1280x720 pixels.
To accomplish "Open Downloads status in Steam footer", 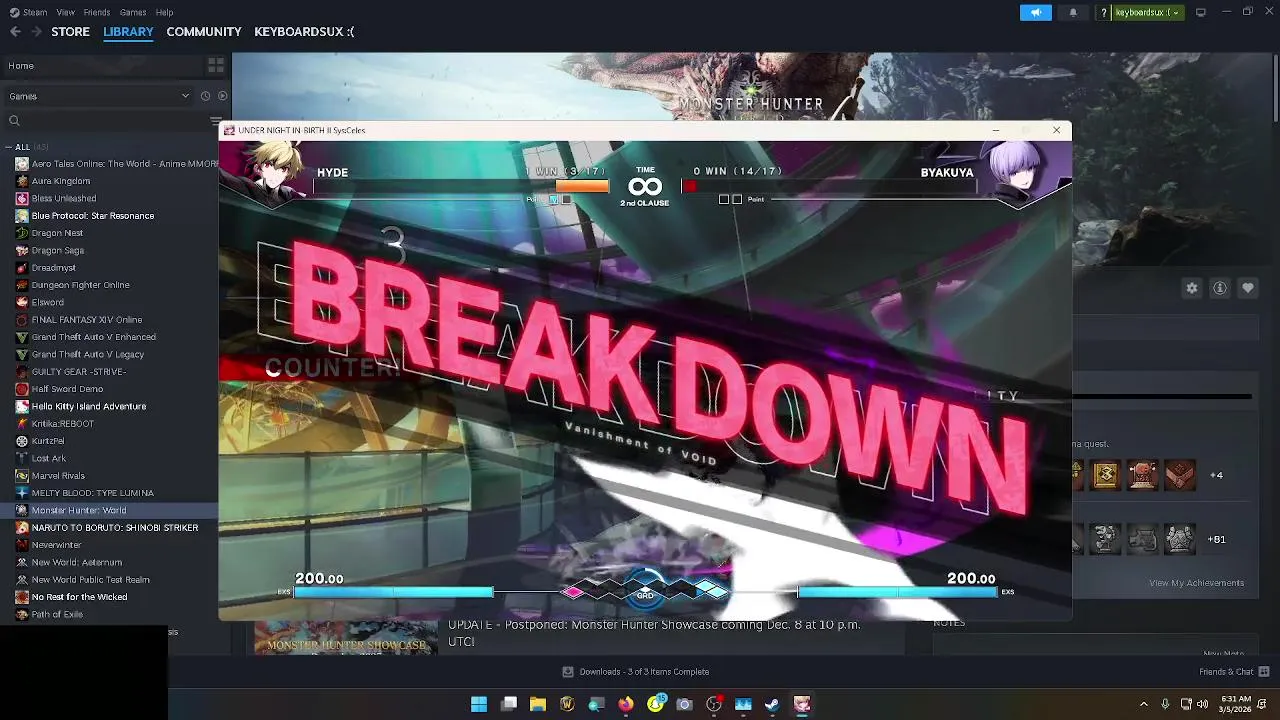I will [636, 672].
